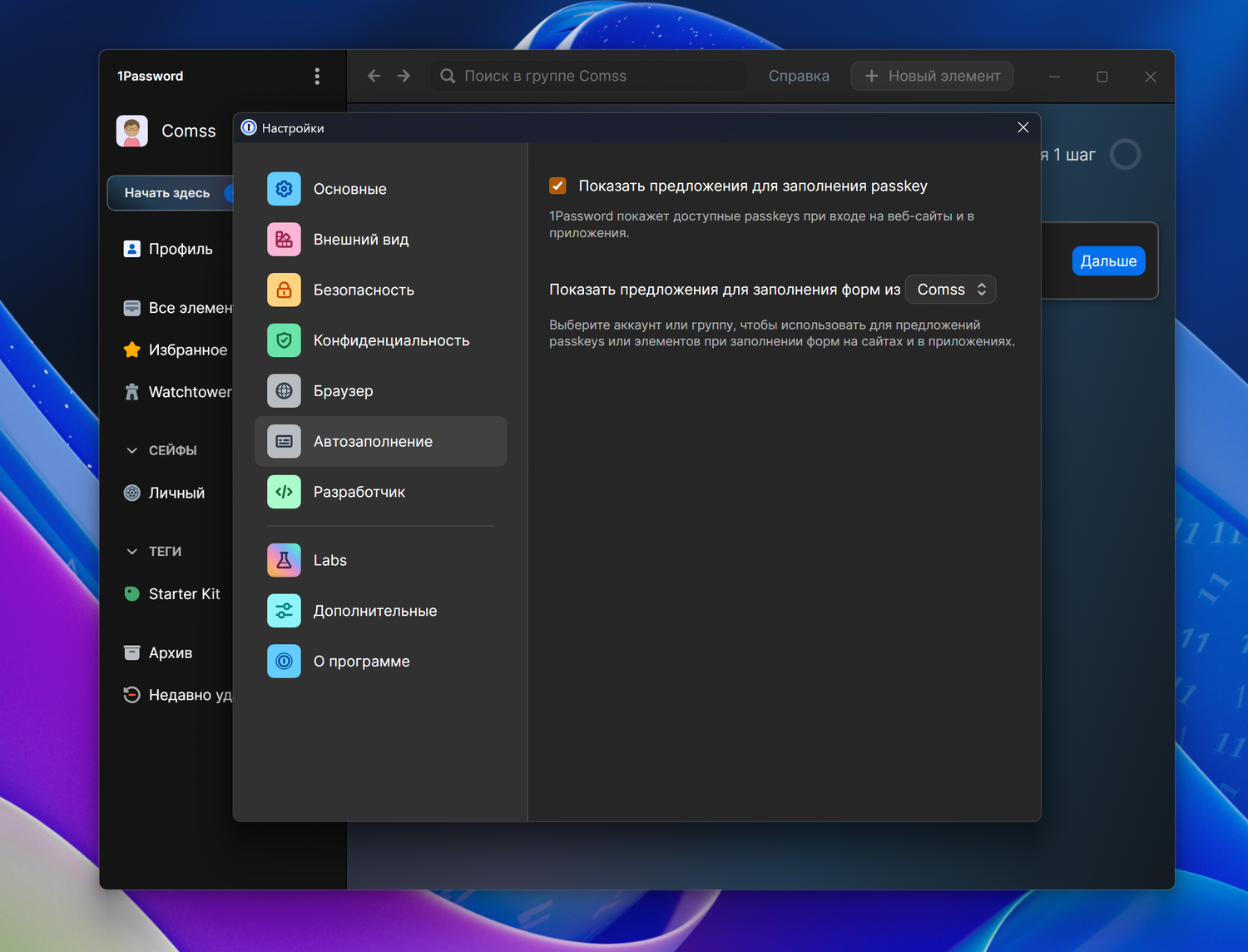Click the Поиск в группе Comss field
This screenshot has width=1248, height=952.
tap(589, 76)
